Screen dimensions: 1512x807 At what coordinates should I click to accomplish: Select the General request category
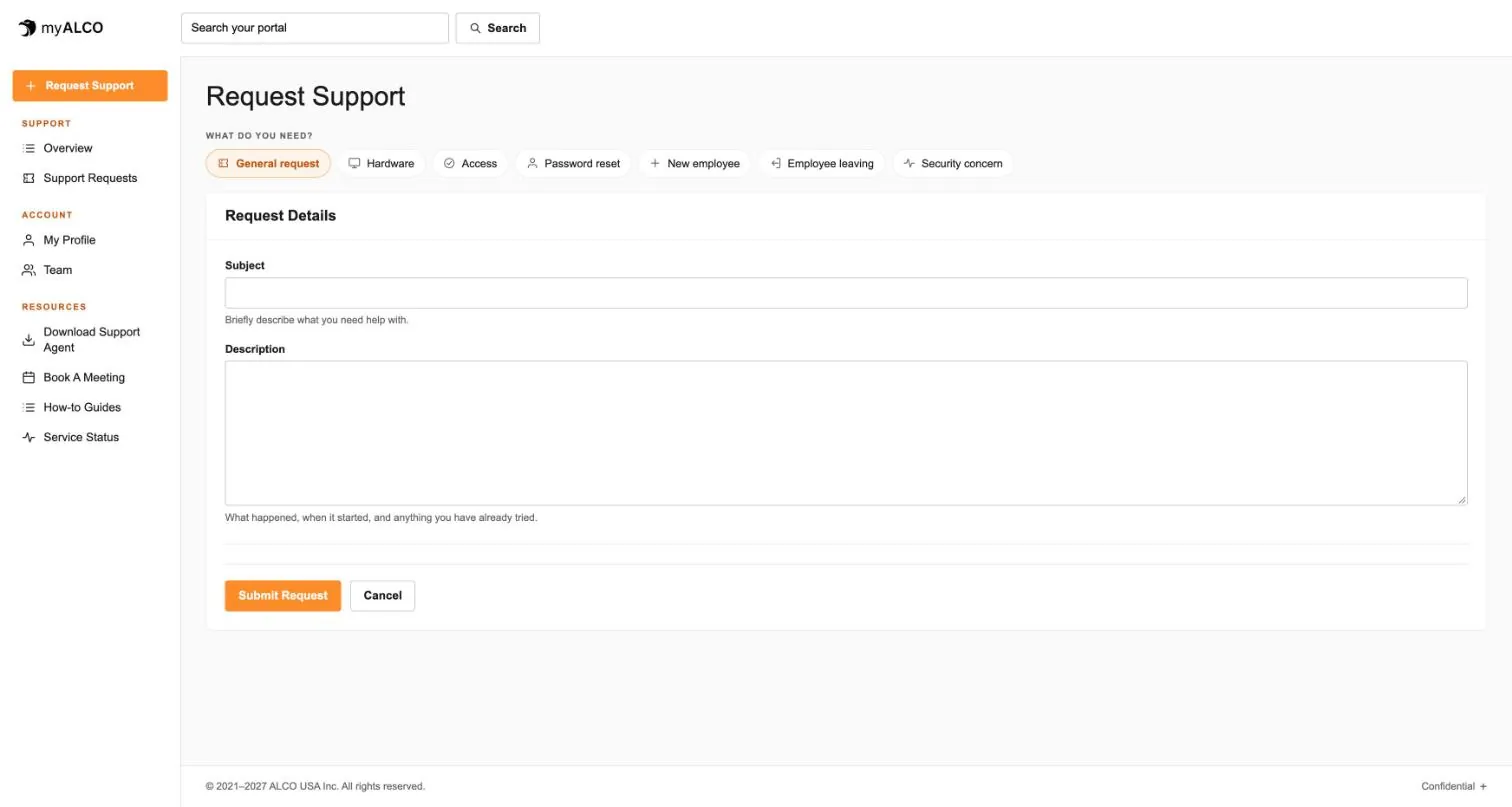coord(268,163)
